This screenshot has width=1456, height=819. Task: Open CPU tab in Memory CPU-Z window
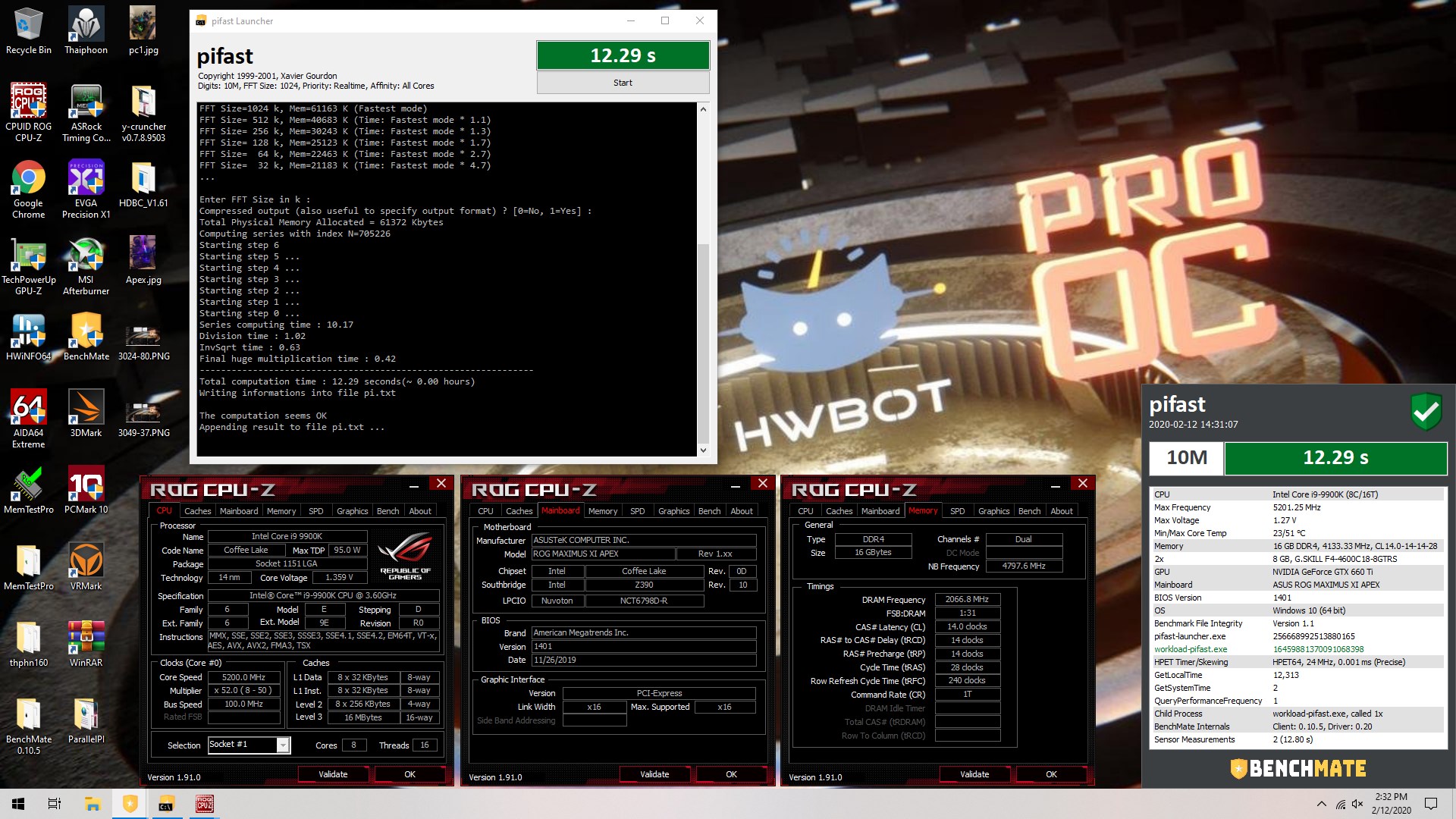click(805, 511)
